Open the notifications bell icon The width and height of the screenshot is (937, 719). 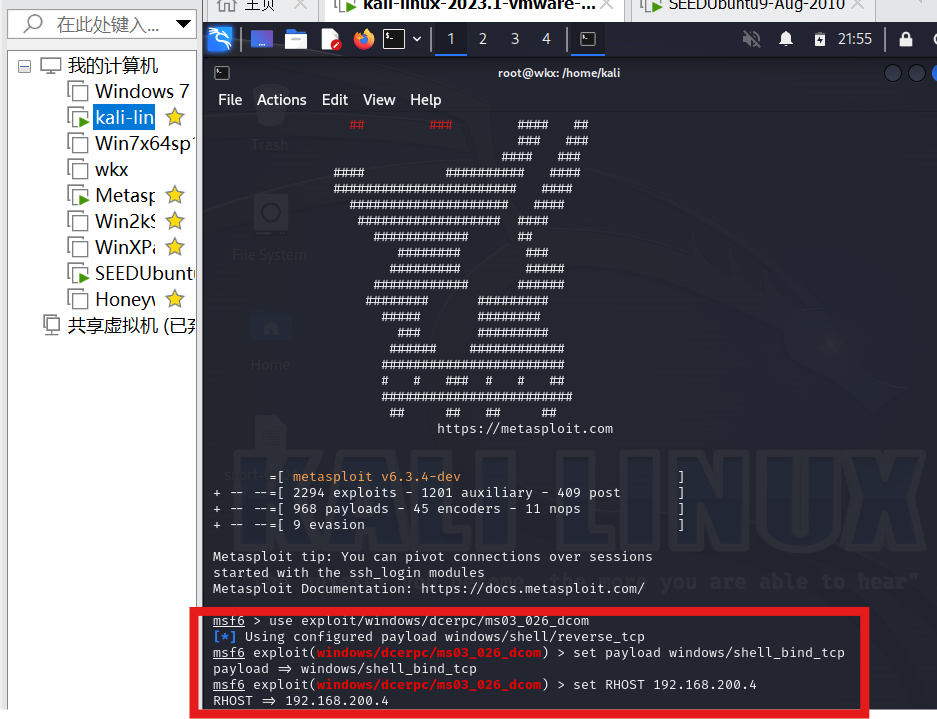pos(786,39)
